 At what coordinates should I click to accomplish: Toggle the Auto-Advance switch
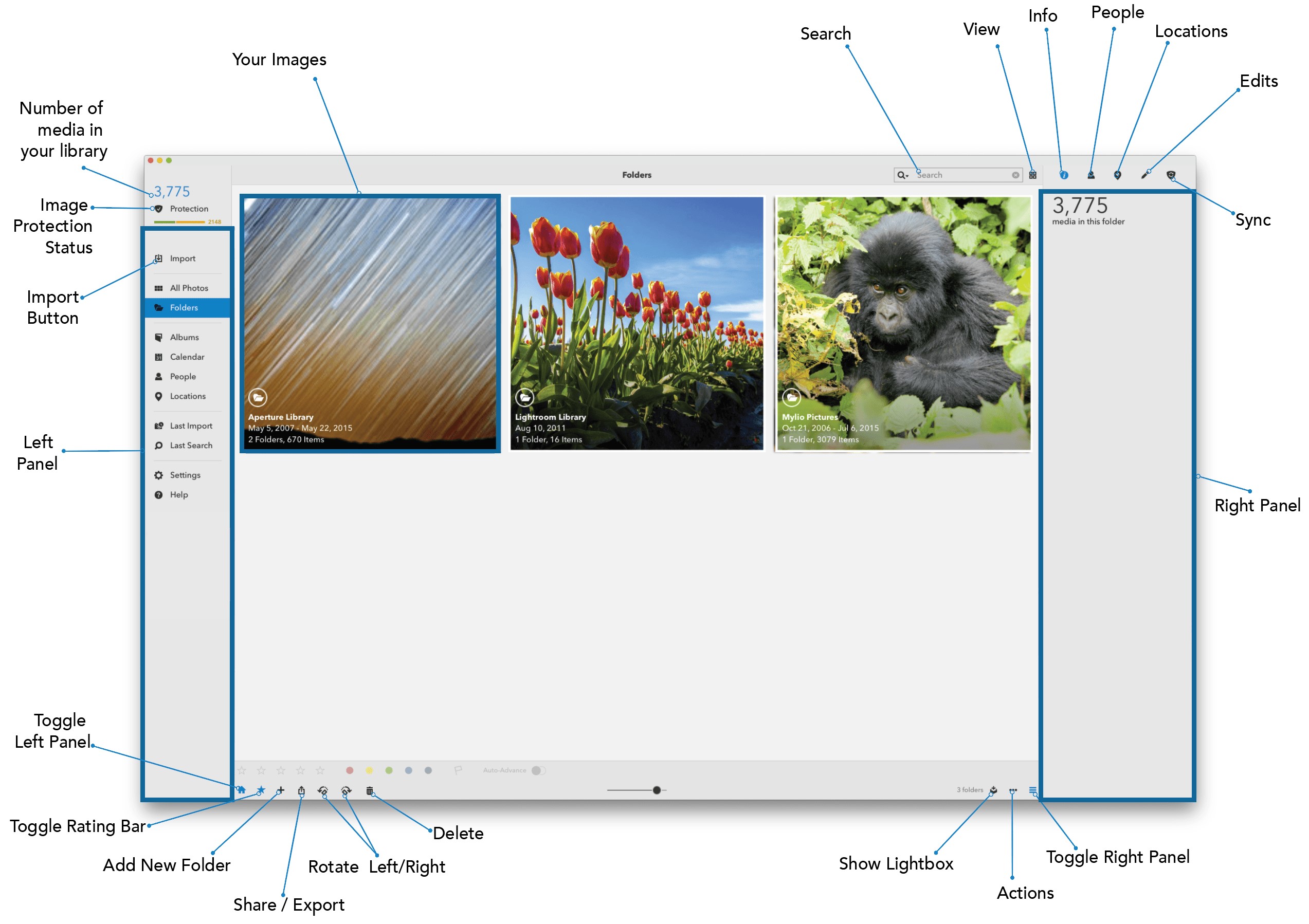click(x=538, y=771)
